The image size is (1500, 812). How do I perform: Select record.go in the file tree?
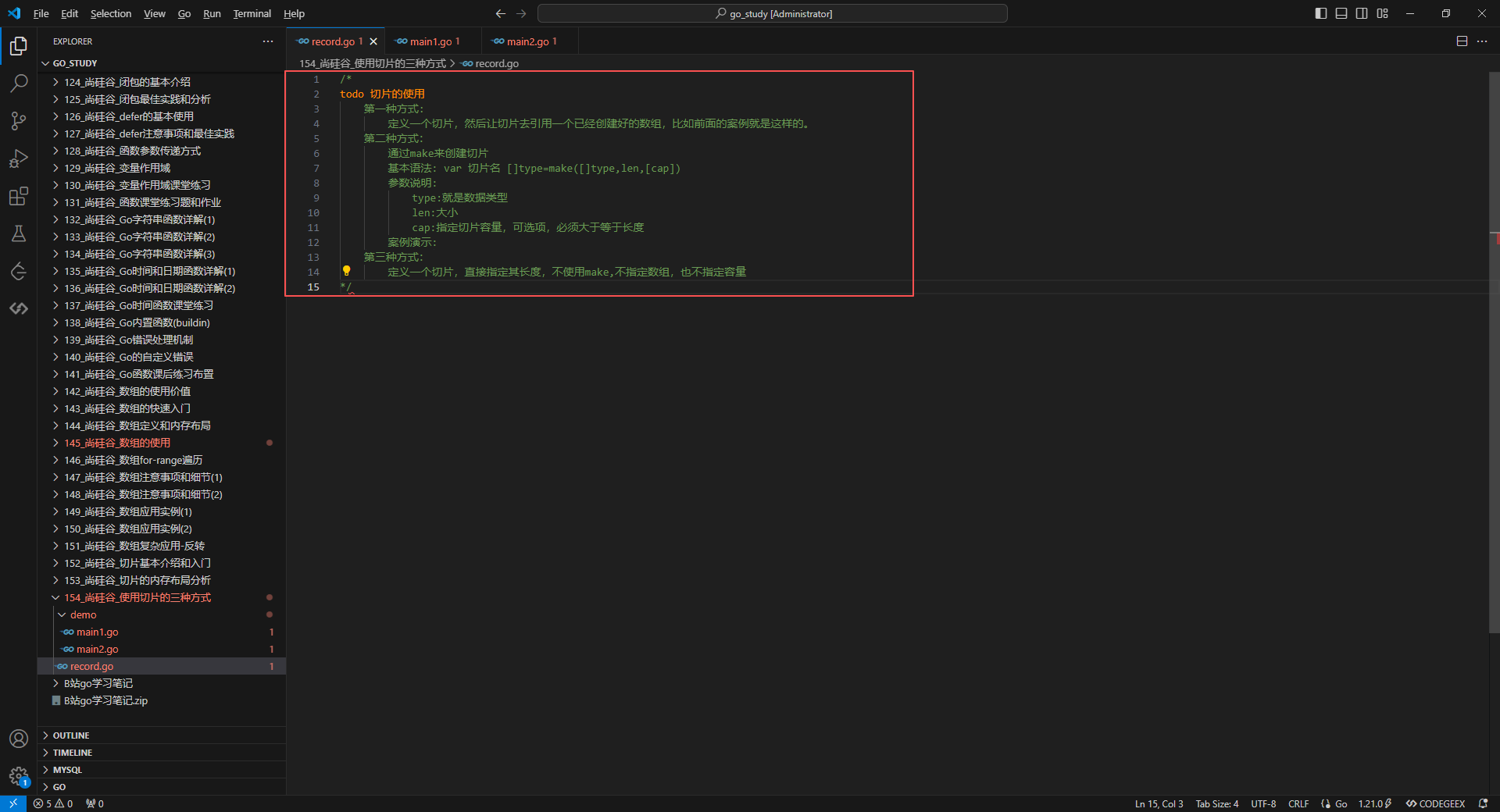click(x=162, y=666)
